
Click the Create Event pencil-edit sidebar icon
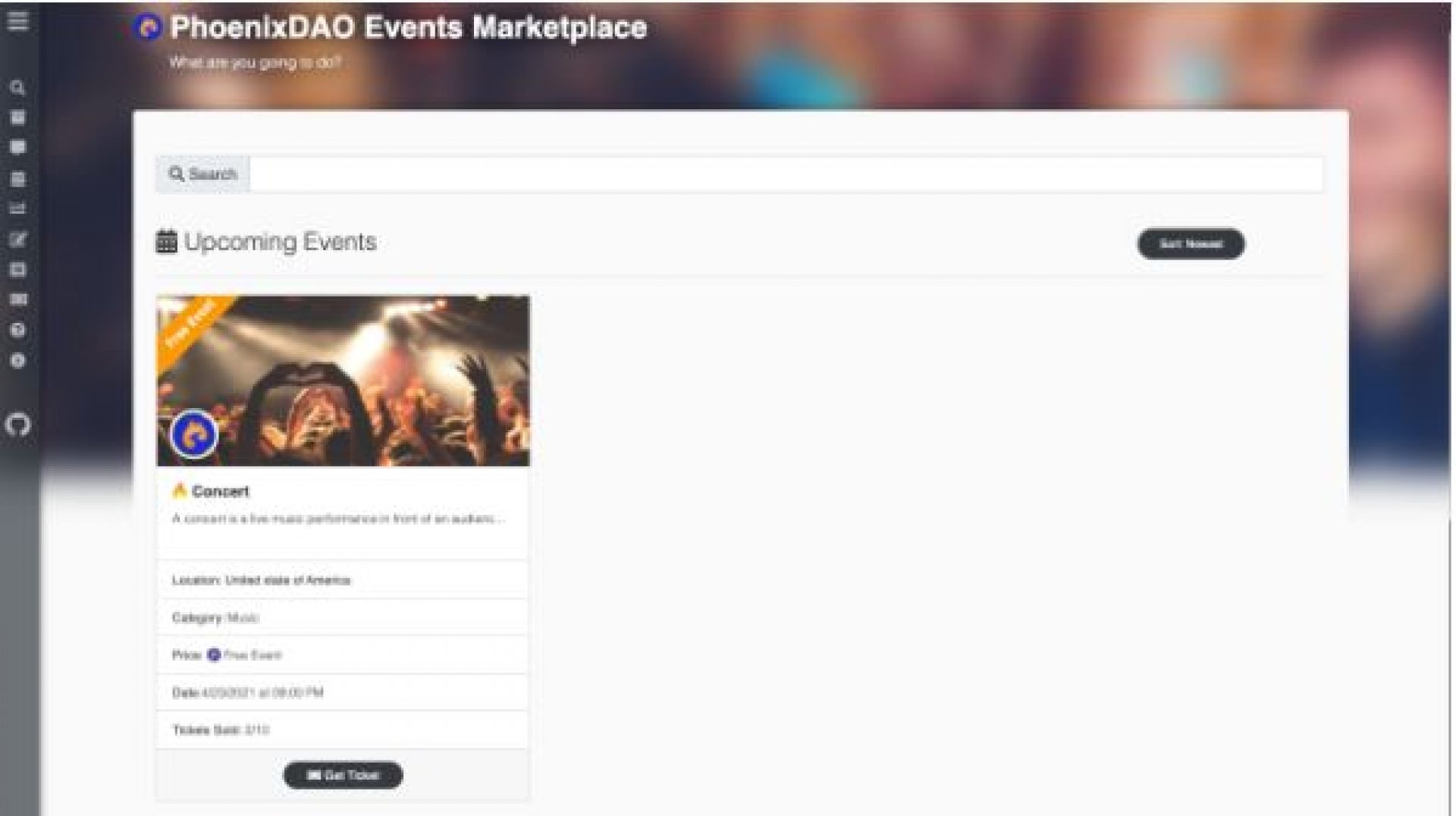[17, 240]
